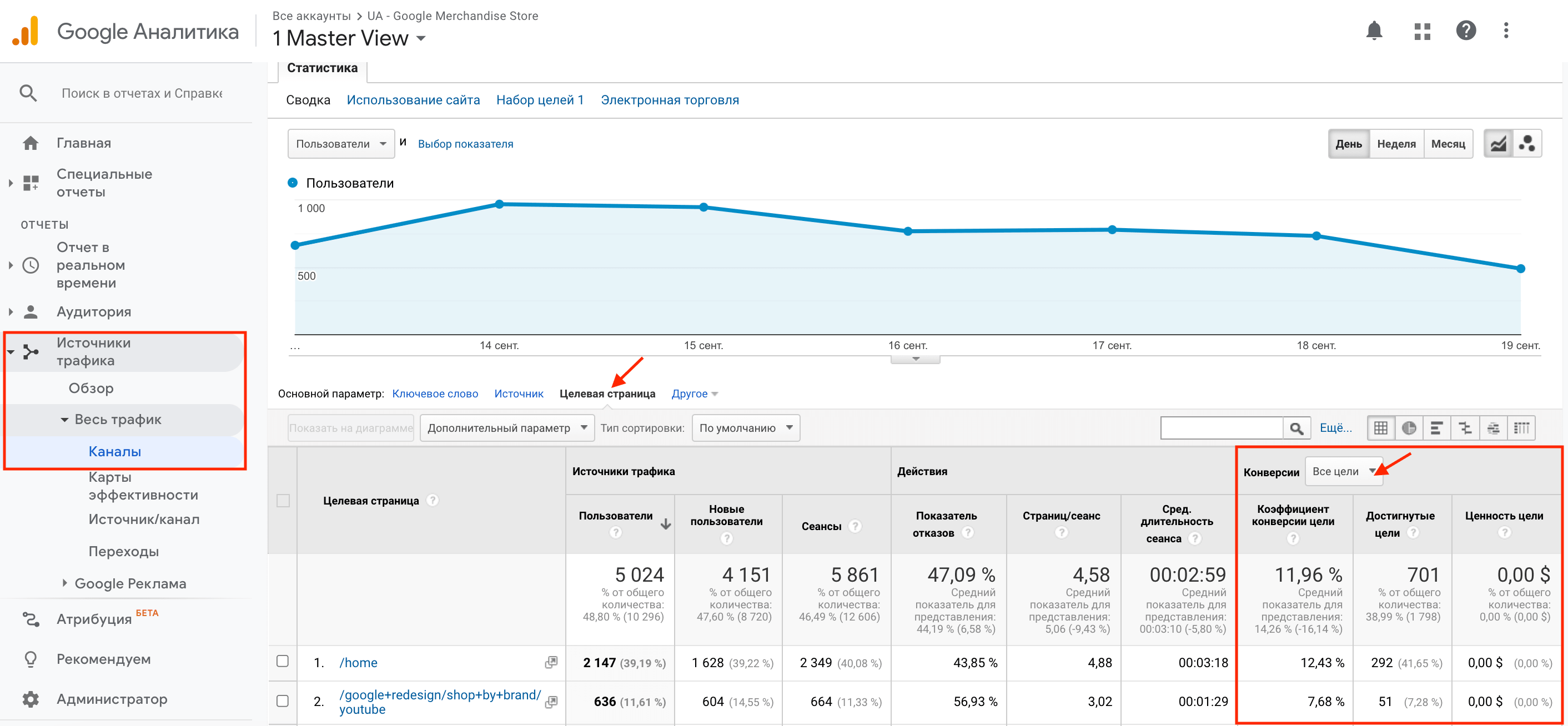Viewport: 1568px width, 726px height.
Task: Open notifications bell
Action: coord(1374,31)
